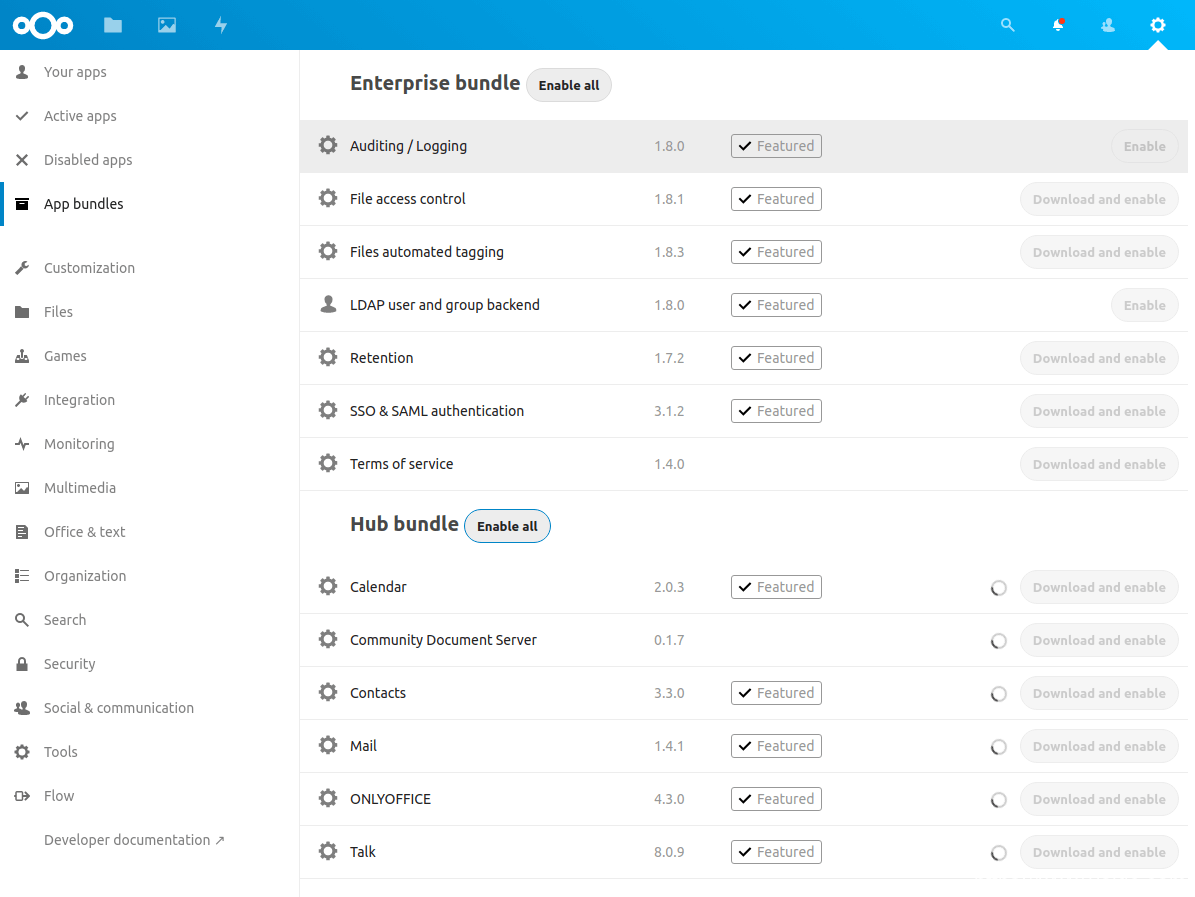The height and width of the screenshot is (897, 1195).
Task: Click the search magnifier in header
Action: 1008,25
